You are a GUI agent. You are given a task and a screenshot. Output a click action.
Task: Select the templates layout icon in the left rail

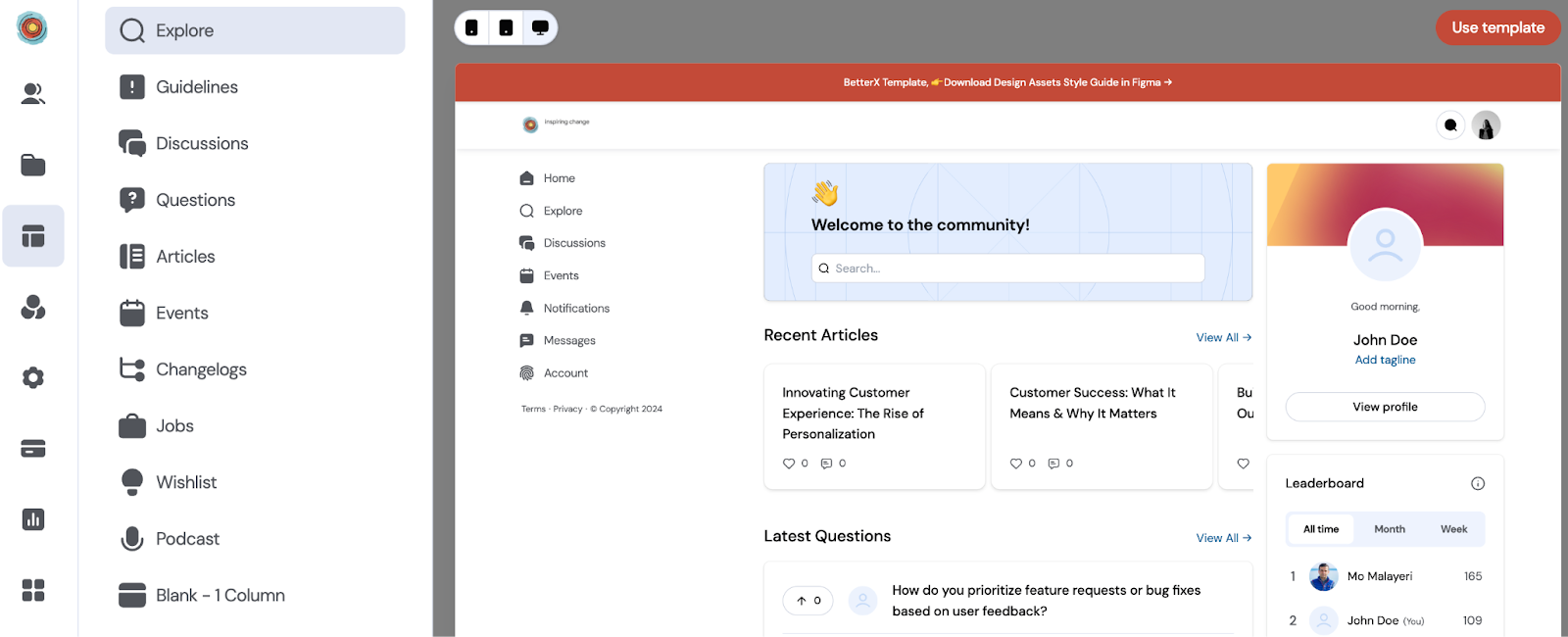coord(33,236)
